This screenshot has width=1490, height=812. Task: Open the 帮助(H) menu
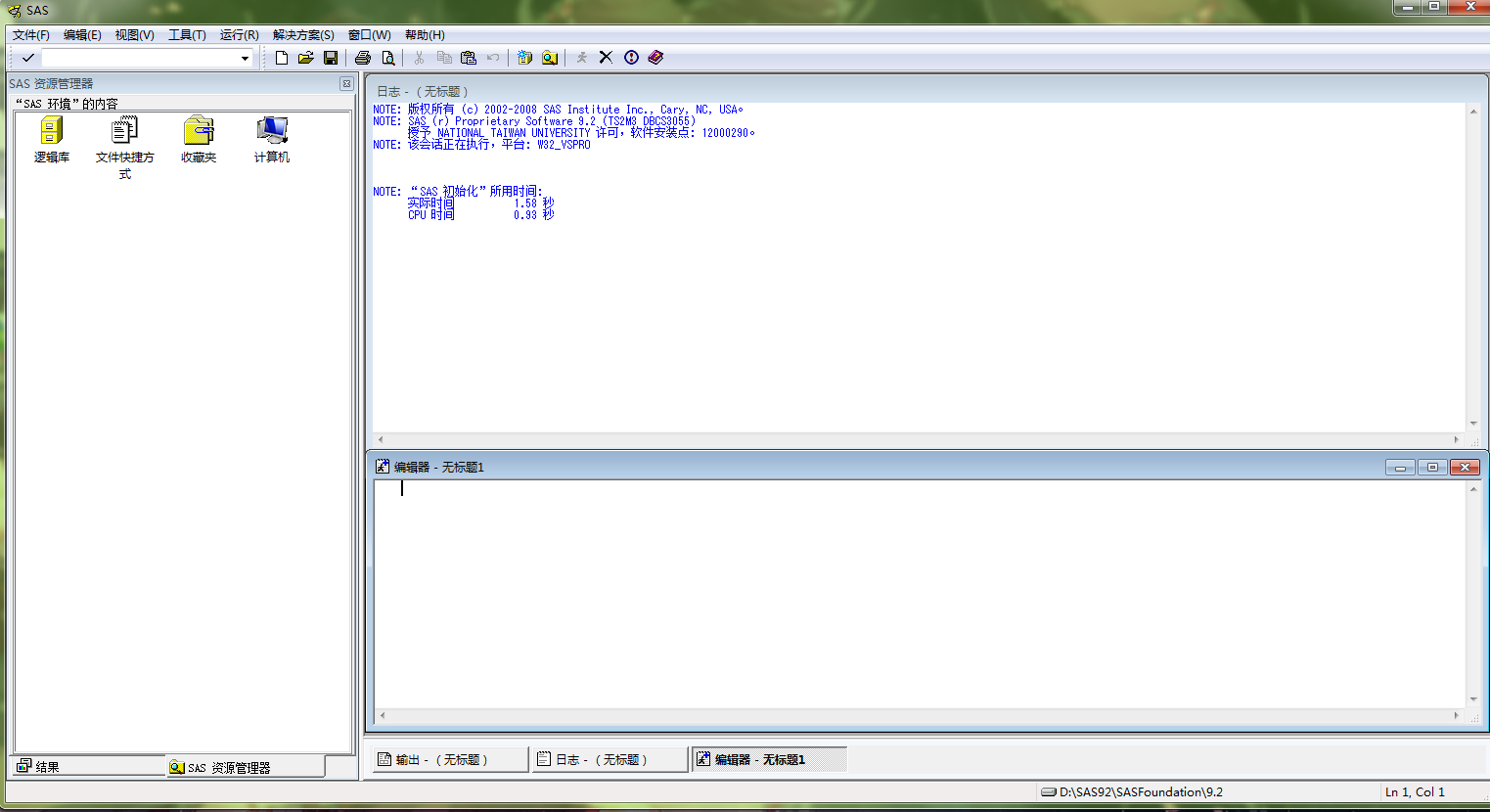tap(425, 35)
